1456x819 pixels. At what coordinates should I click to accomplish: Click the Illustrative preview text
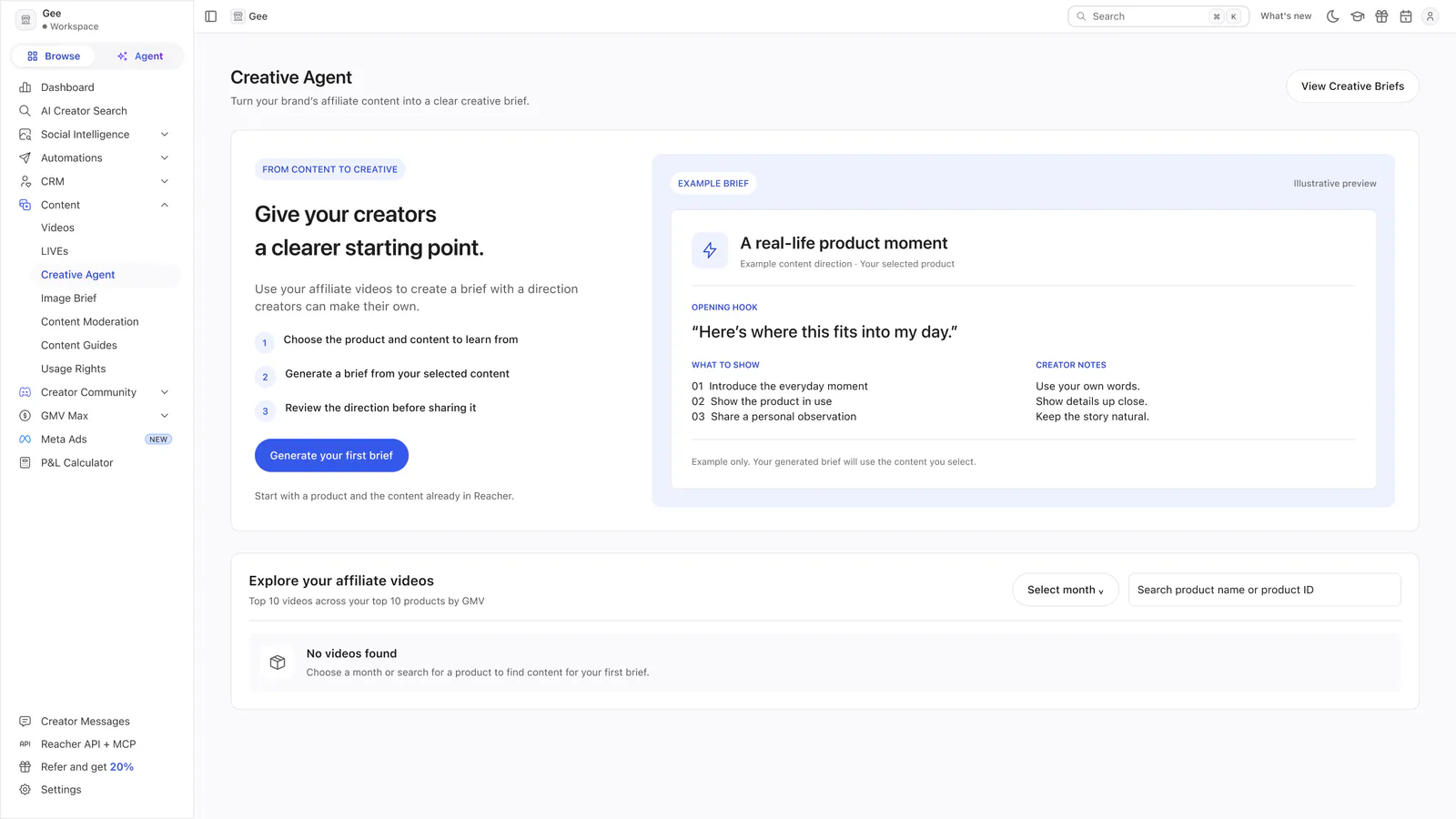click(x=1335, y=184)
